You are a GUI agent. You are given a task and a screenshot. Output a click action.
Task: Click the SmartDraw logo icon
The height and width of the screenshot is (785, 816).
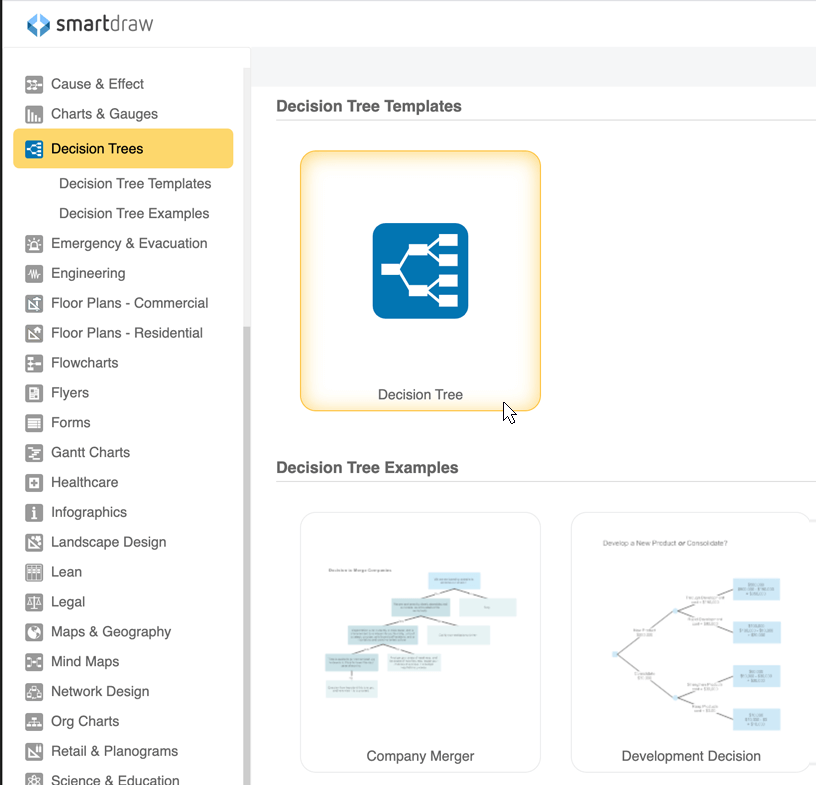38,24
